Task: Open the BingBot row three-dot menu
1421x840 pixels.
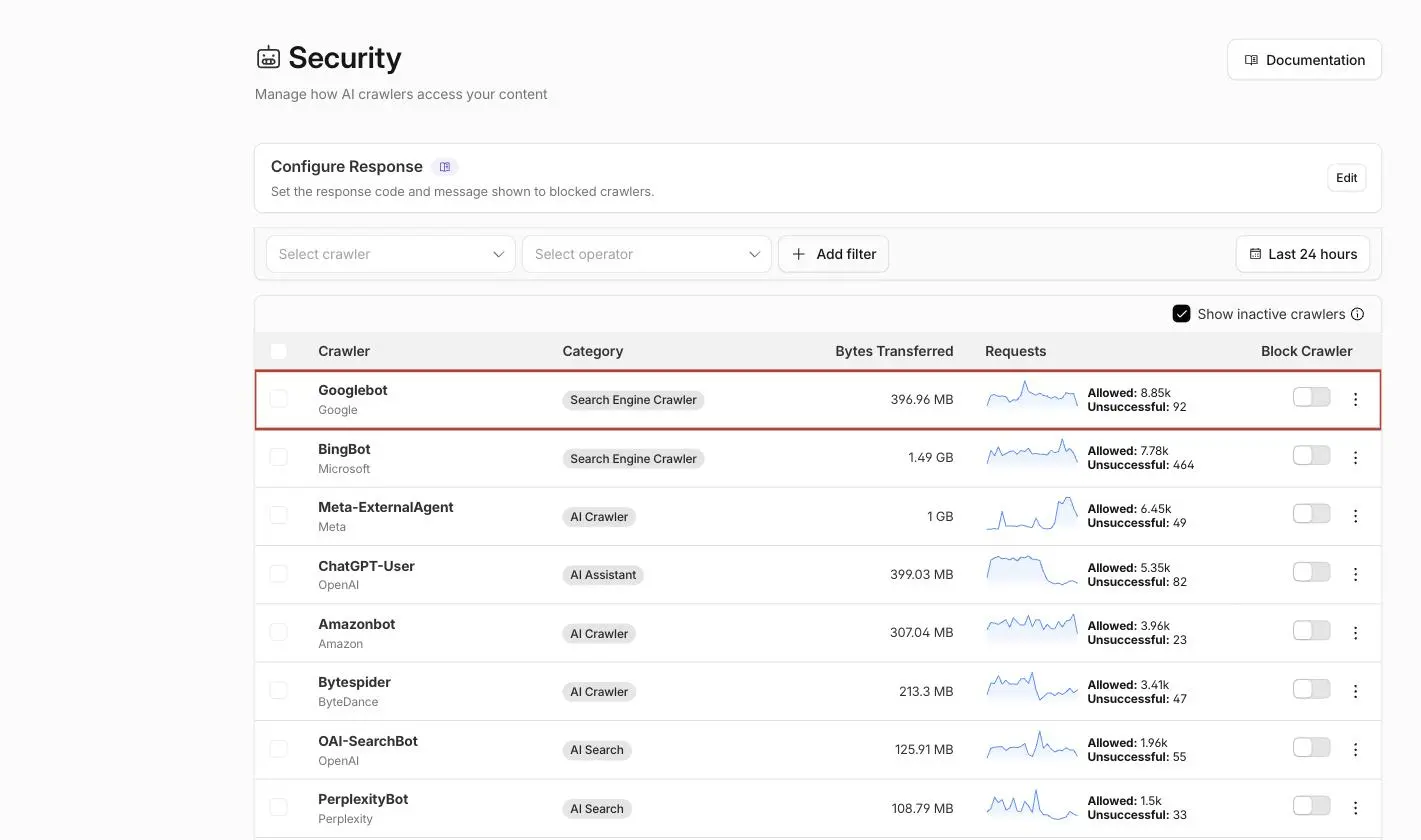Action: [1355, 458]
